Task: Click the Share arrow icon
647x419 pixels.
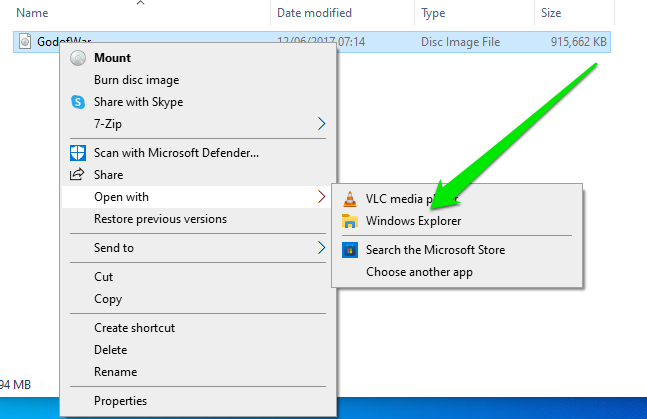Action: tap(78, 175)
